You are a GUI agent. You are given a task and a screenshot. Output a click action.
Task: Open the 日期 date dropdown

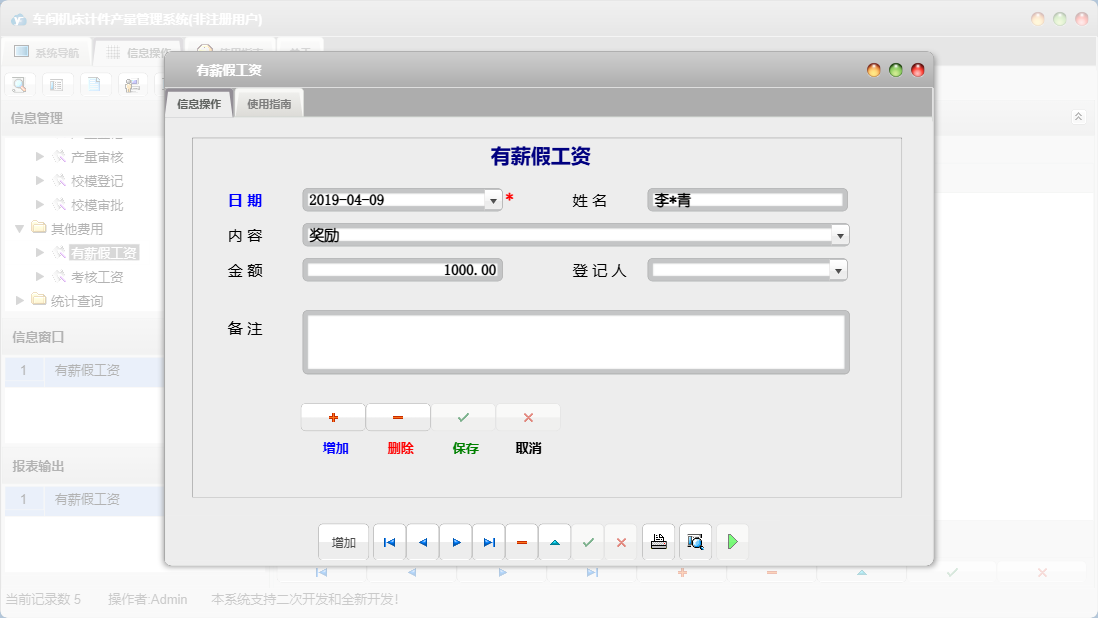pos(493,199)
